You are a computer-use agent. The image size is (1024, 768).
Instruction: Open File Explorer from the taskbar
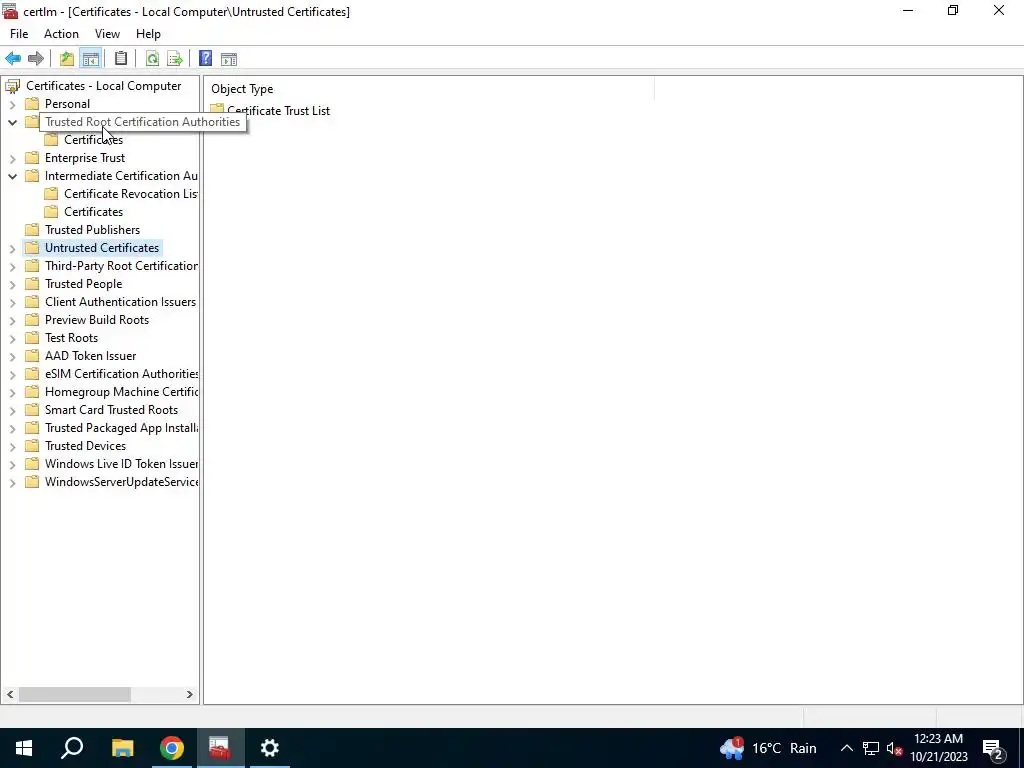coord(122,748)
